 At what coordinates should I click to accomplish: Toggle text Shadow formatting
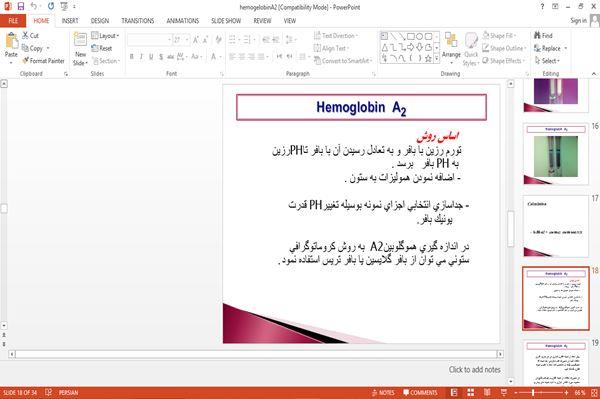coord(161,57)
